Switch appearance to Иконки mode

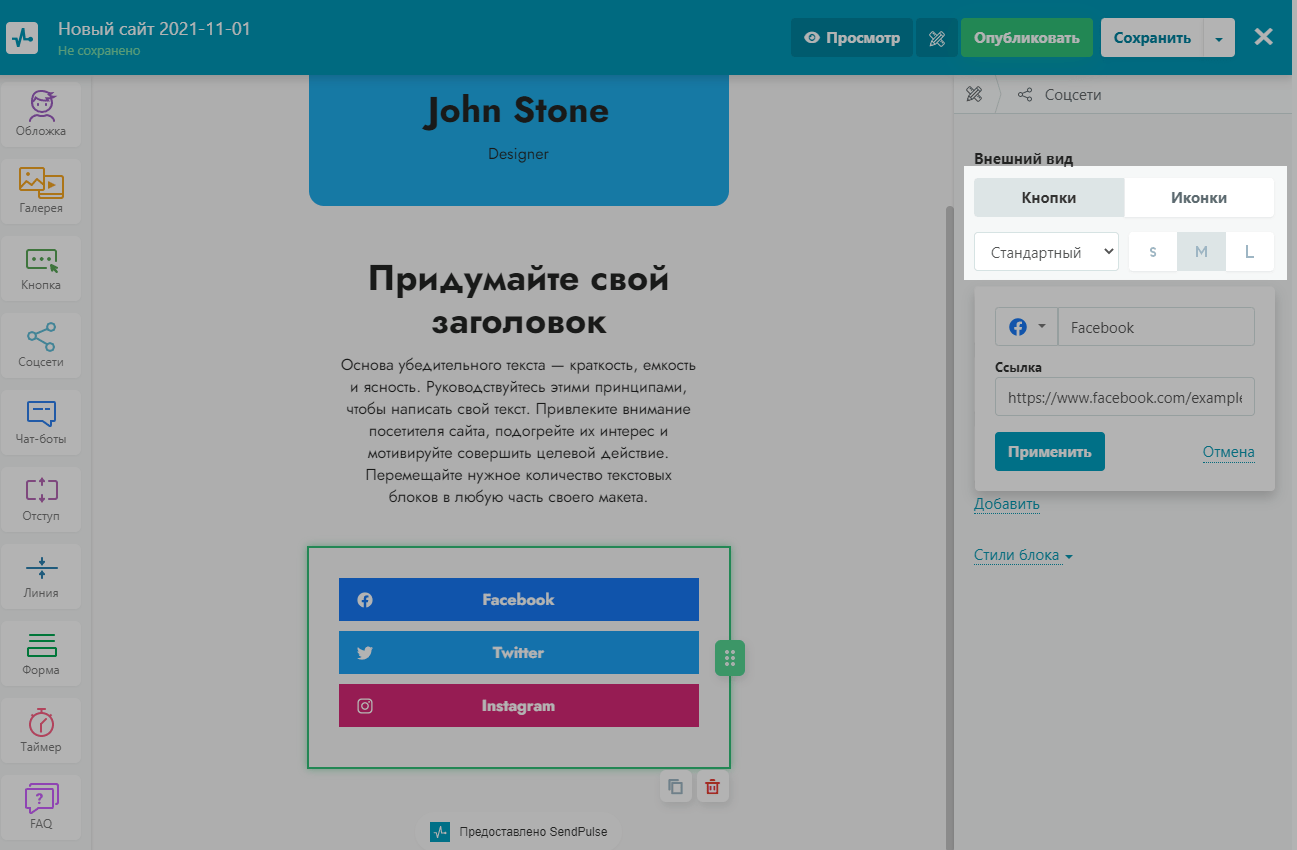[1199, 198]
